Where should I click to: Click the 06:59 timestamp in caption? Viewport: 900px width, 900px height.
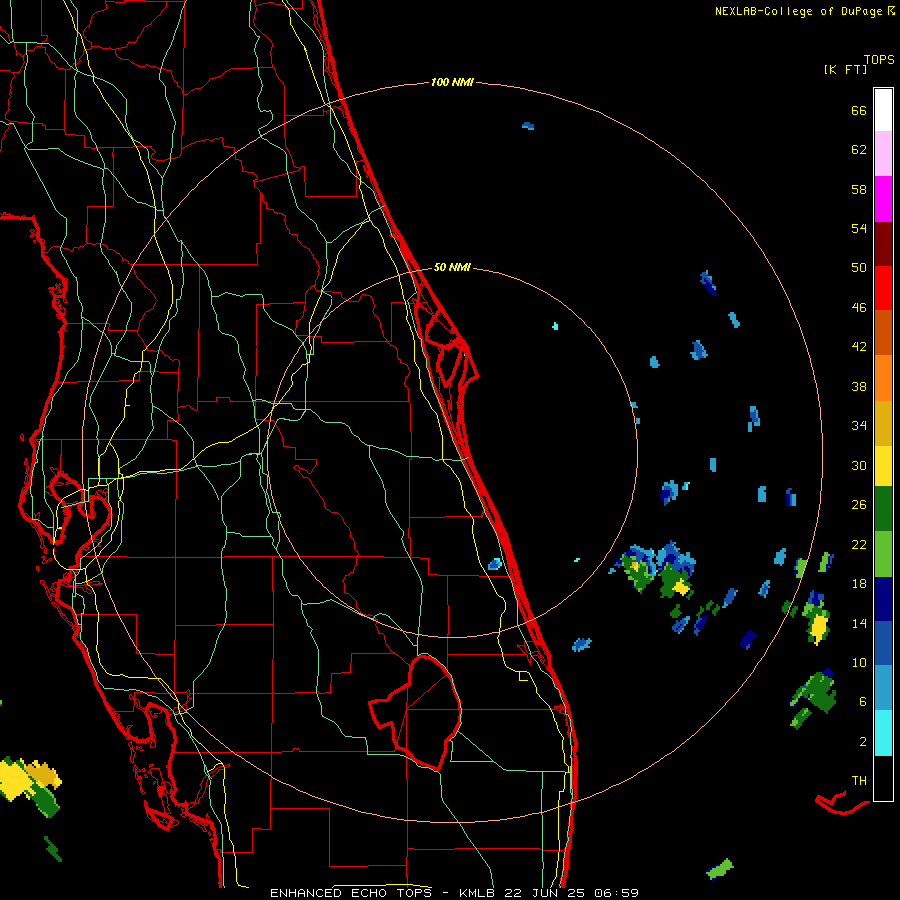(616, 893)
